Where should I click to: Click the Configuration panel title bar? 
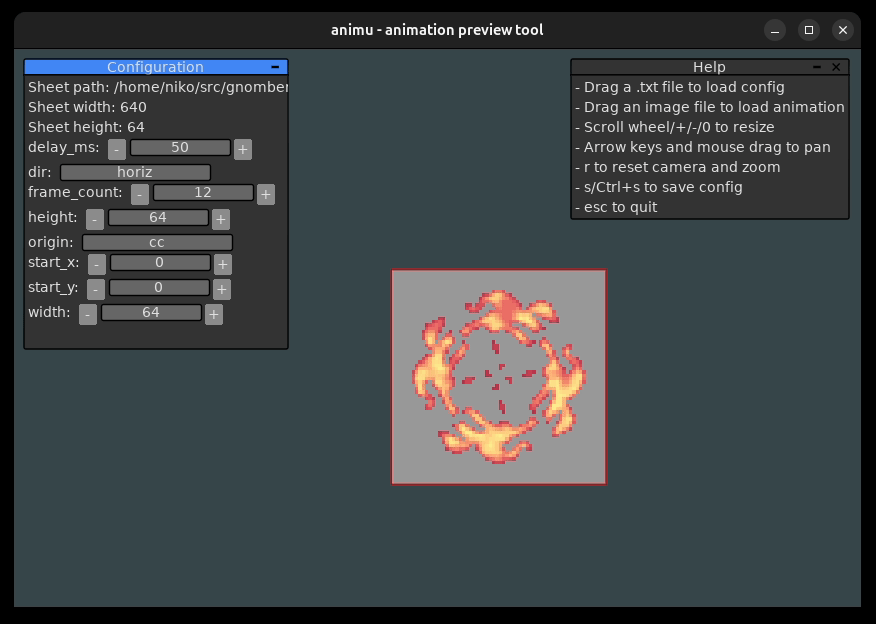click(156, 67)
